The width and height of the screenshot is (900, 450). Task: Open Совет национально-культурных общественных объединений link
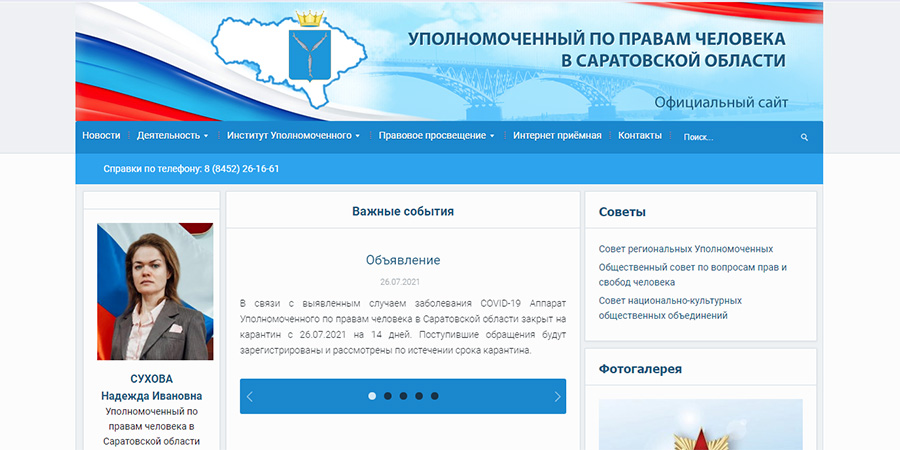pos(670,300)
